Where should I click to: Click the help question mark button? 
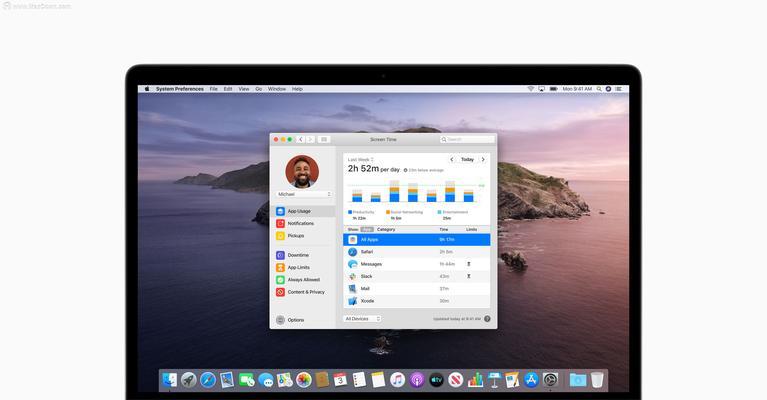487,319
